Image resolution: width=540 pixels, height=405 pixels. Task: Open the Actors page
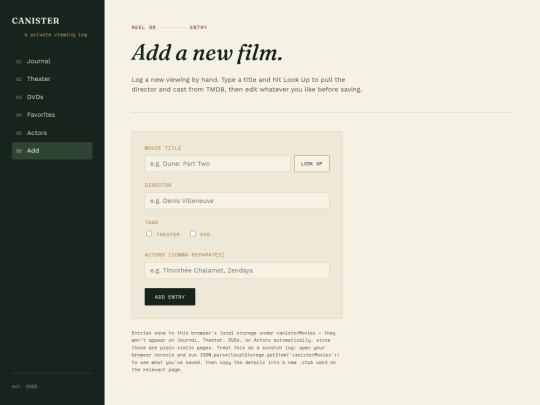52,133
